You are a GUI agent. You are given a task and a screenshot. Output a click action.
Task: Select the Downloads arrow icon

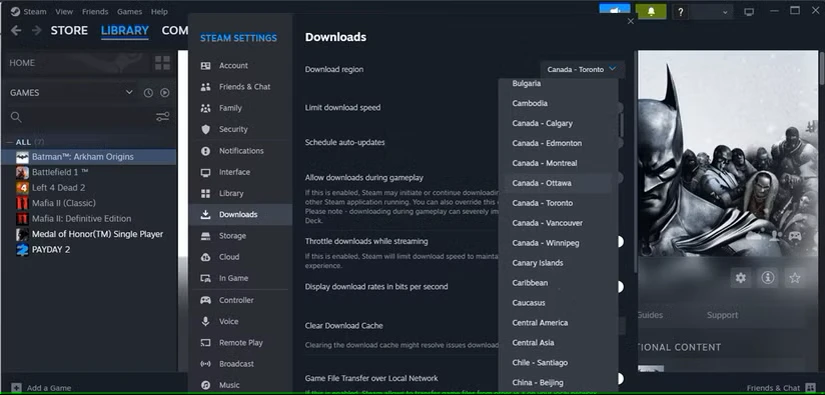pos(206,215)
